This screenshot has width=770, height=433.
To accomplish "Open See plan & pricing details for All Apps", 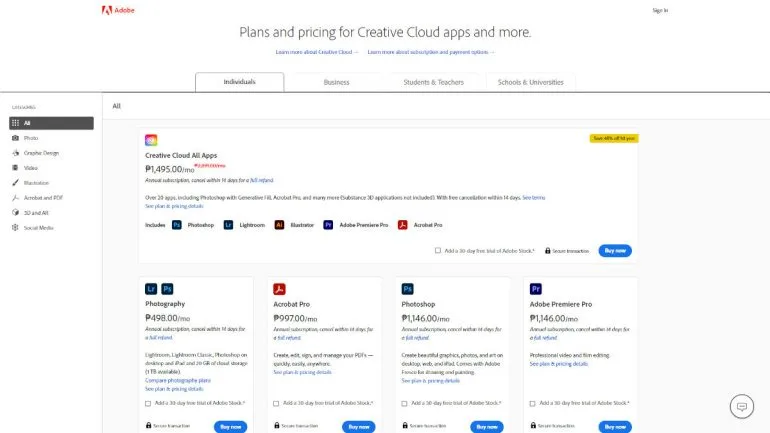I will click(174, 206).
